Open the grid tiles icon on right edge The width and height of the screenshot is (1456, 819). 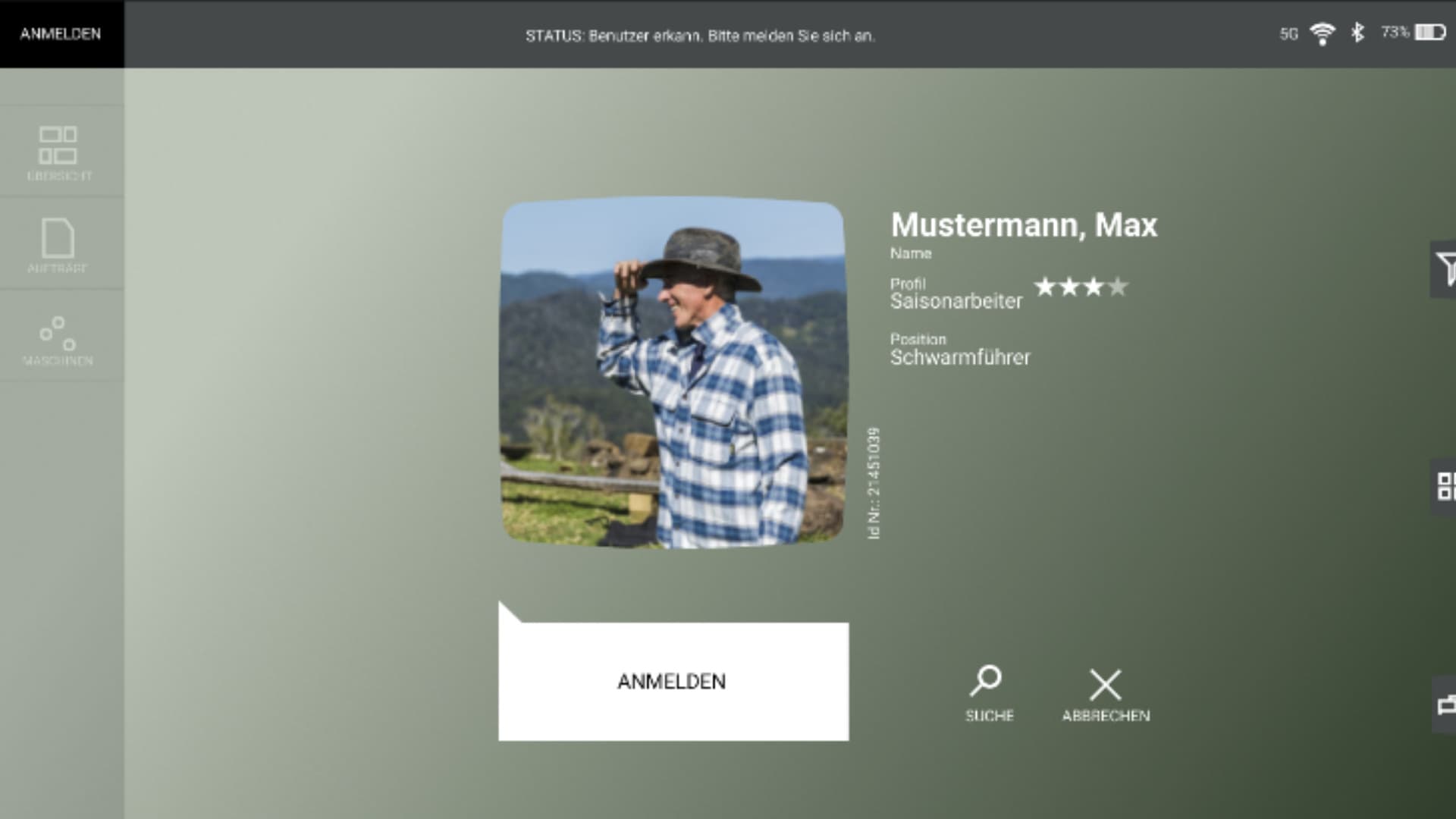[1445, 487]
